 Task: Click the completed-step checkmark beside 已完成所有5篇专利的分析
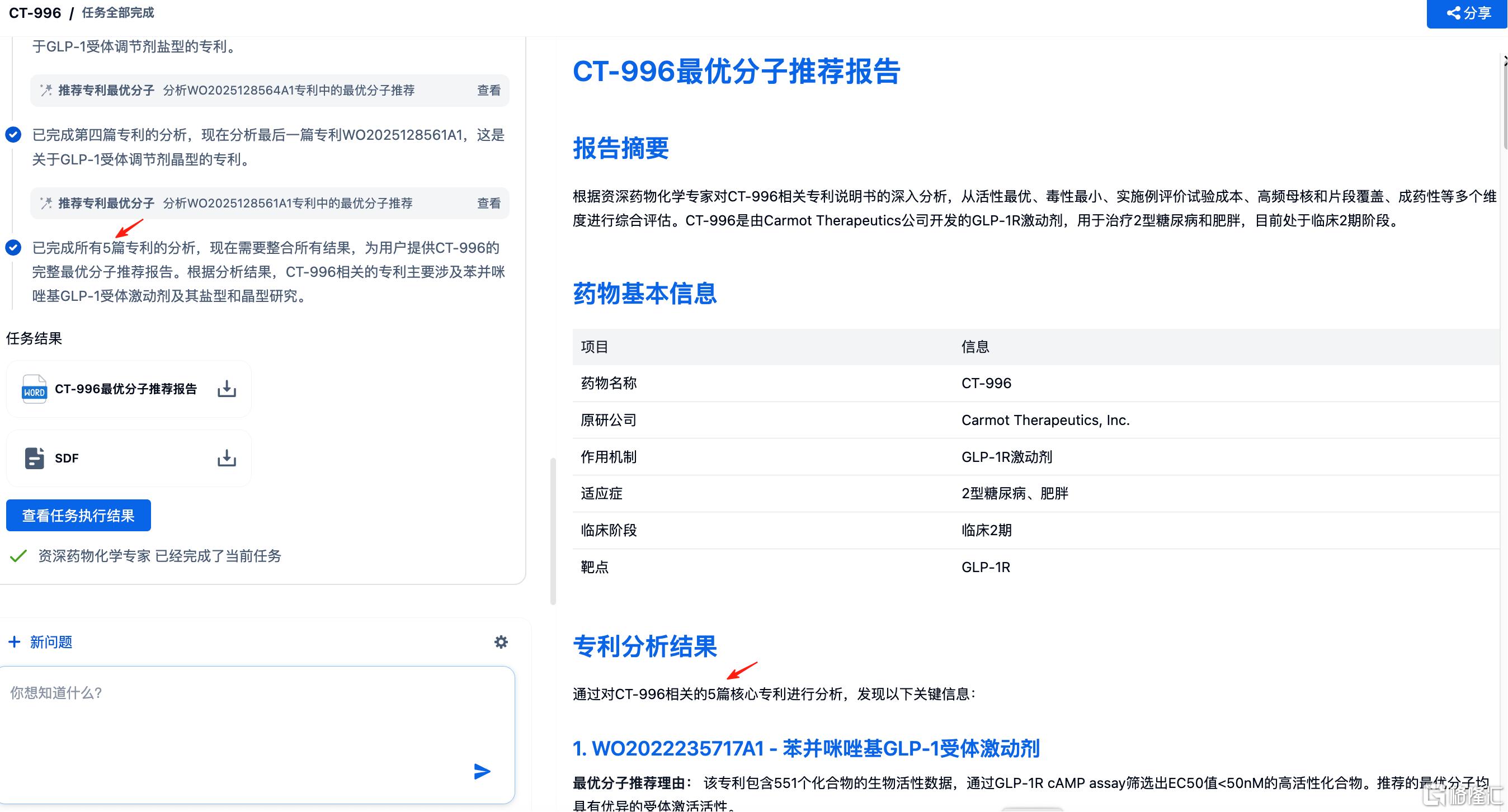click(x=13, y=248)
